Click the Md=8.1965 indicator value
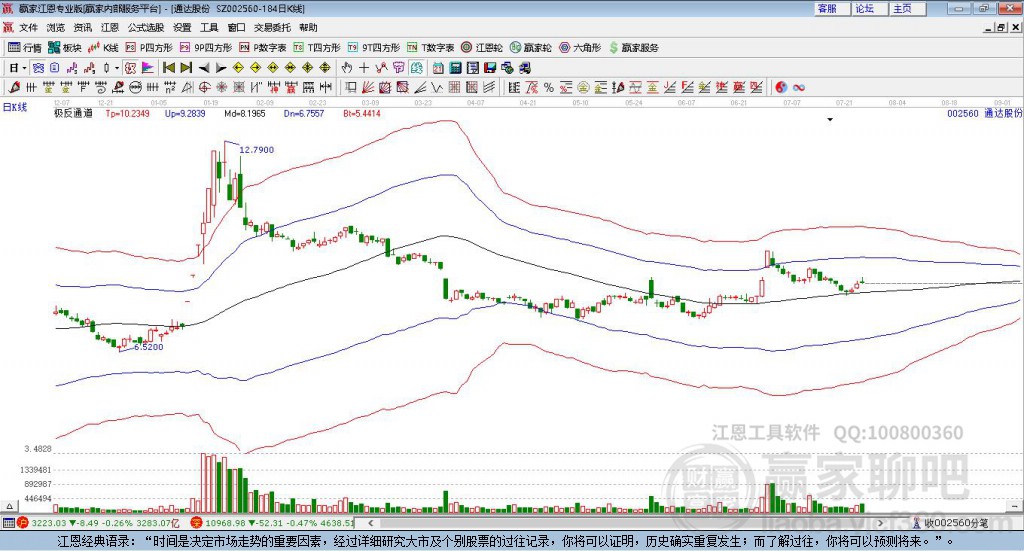This screenshot has width=1024, height=551. point(245,113)
